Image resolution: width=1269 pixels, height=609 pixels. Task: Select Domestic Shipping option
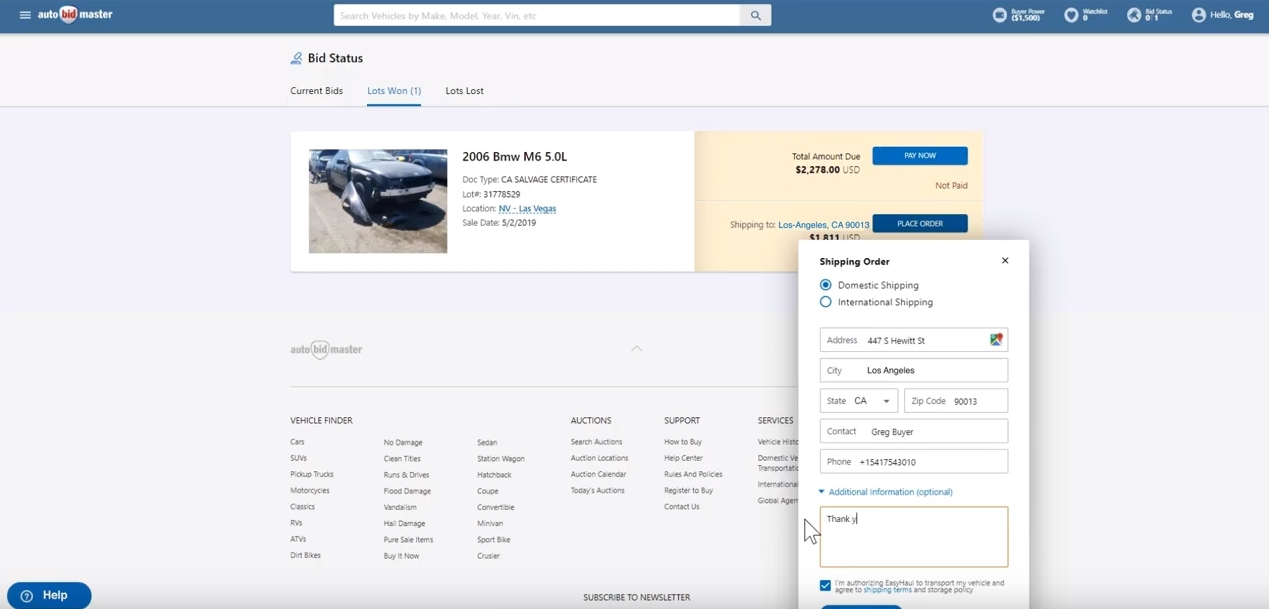pyautogui.click(x=826, y=285)
